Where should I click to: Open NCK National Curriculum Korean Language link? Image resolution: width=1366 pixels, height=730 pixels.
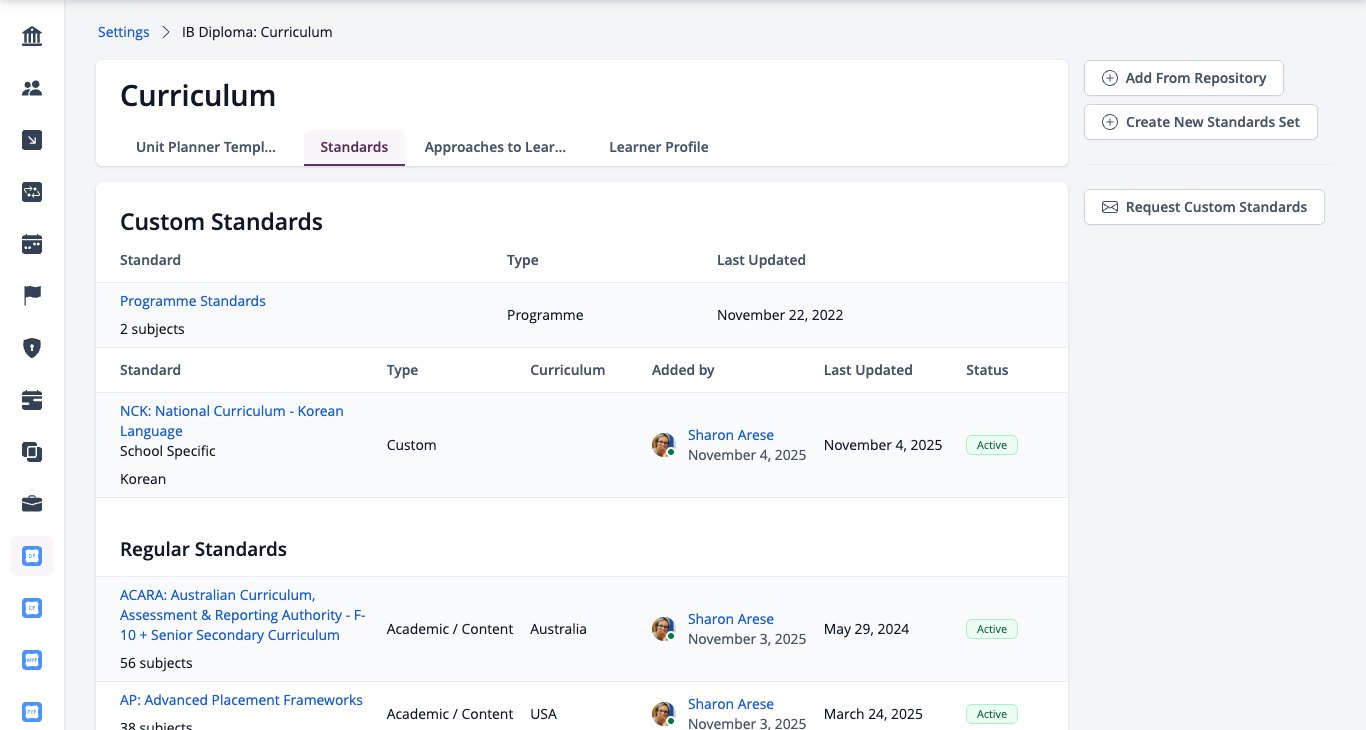click(x=232, y=421)
